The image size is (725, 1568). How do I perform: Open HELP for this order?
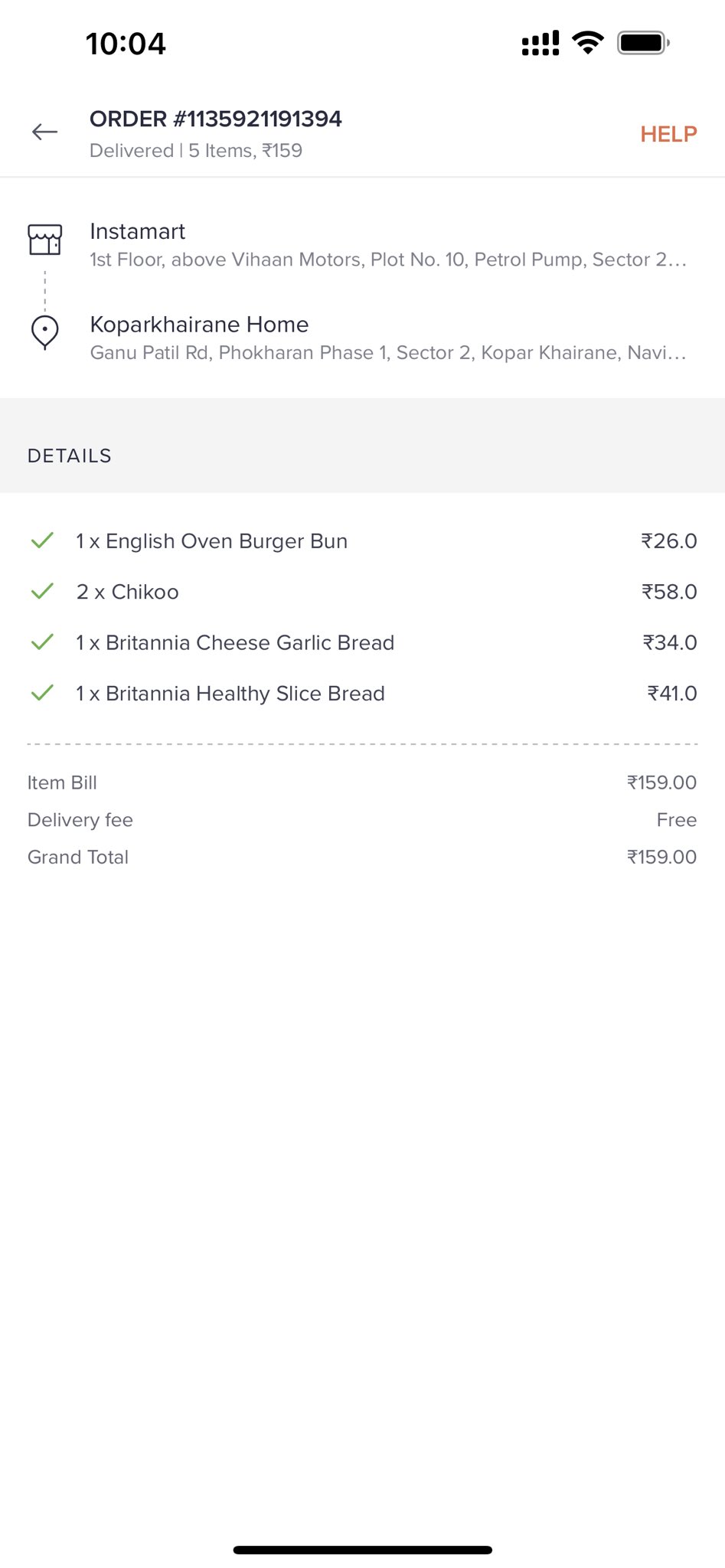(x=668, y=134)
